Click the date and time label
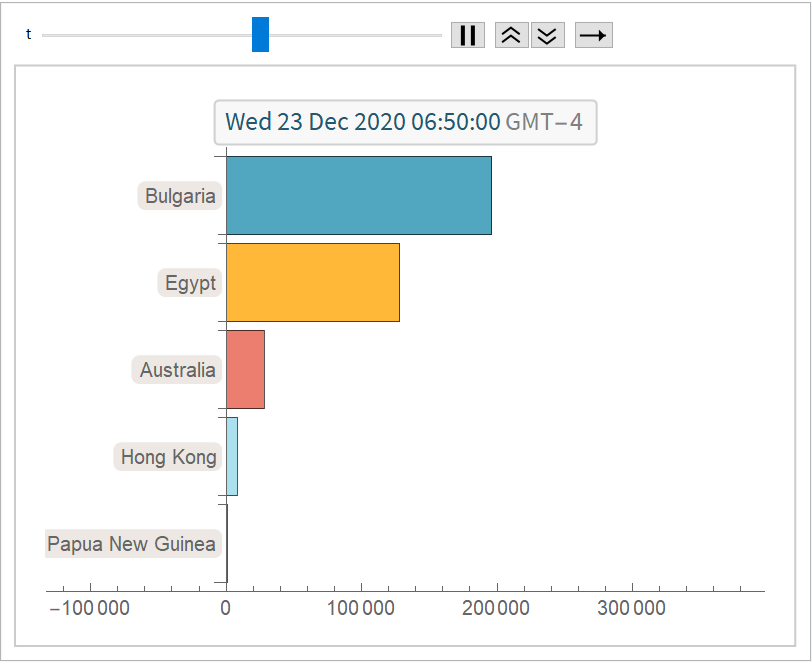Screen dimensions: 812x664 coord(405,122)
